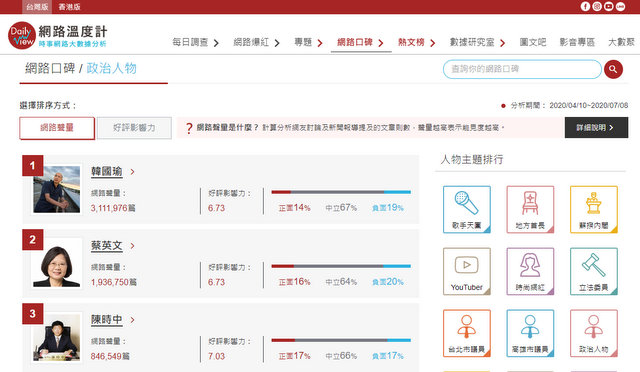Click the question mark icon beside 網路聲量是什麼

(x=189, y=128)
